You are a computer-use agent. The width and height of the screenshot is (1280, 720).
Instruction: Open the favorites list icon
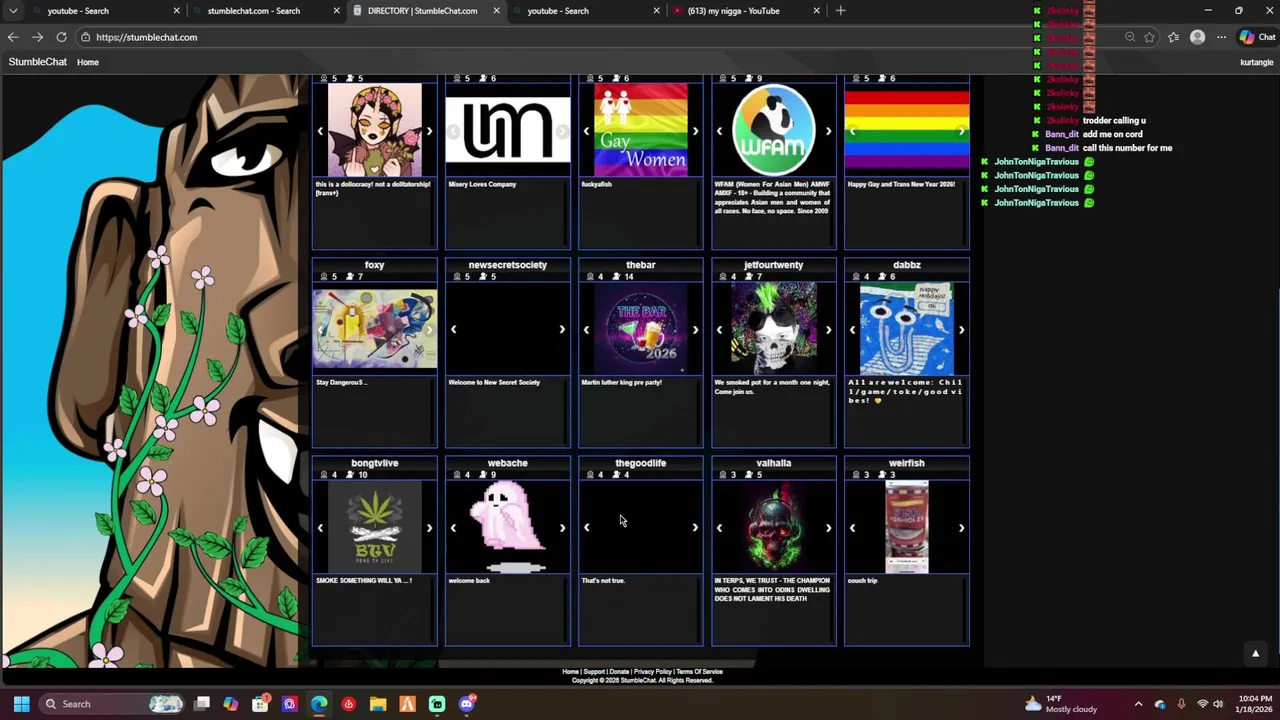tap(1173, 37)
